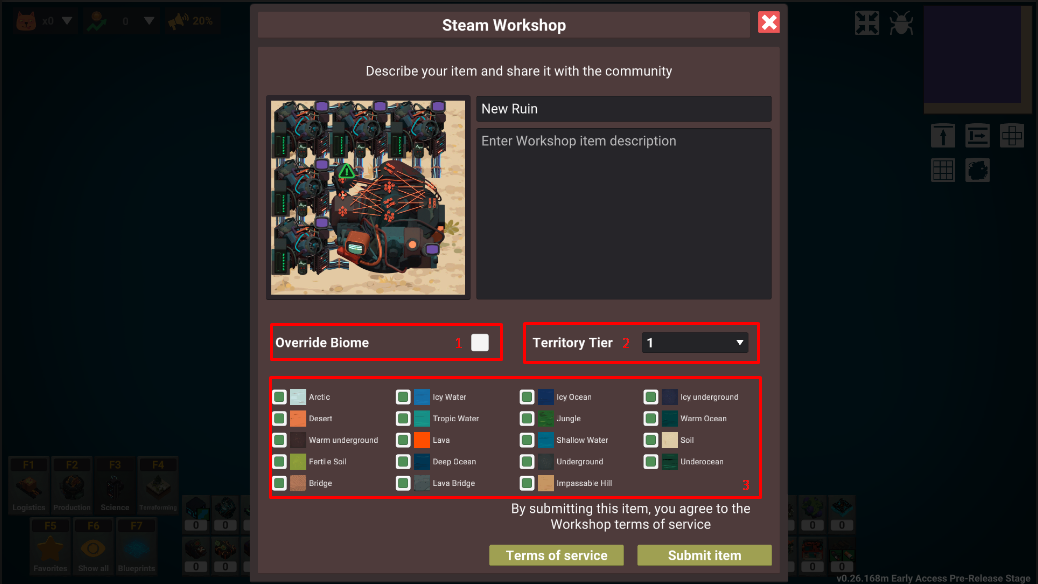
Task: Toggle the Arctic biome checkbox
Action: pos(279,397)
